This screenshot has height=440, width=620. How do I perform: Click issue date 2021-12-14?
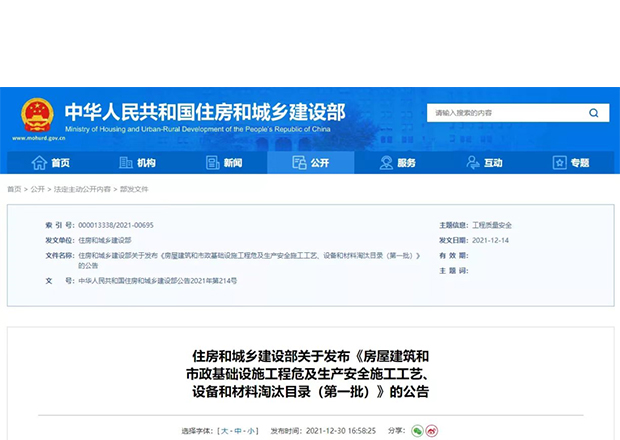(490, 240)
